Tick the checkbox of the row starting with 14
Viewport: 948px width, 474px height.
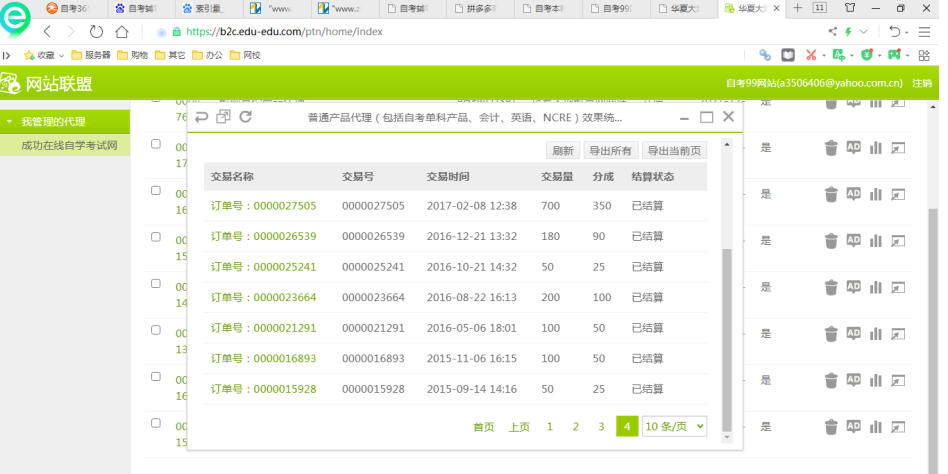(156, 284)
